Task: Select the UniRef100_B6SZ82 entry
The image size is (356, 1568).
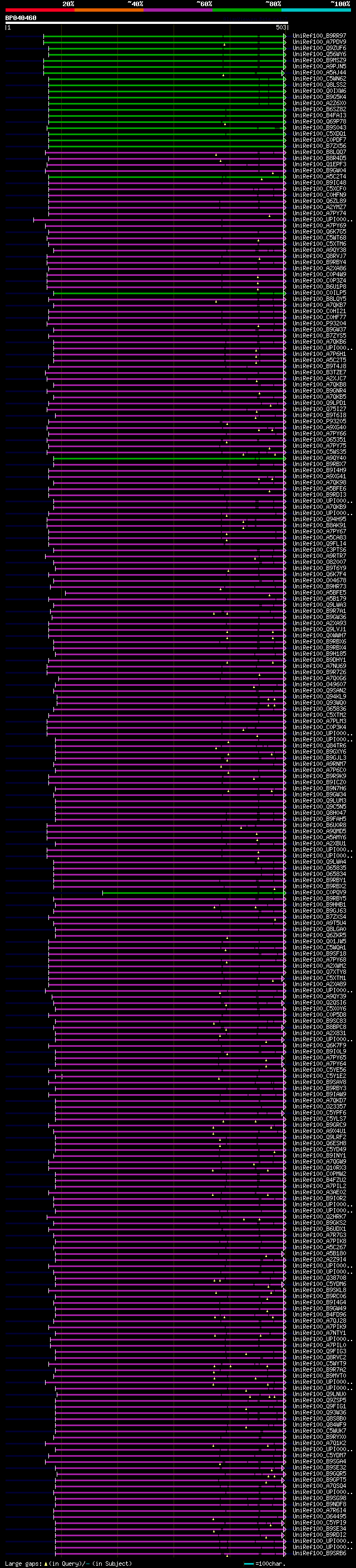Action: point(319,109)
